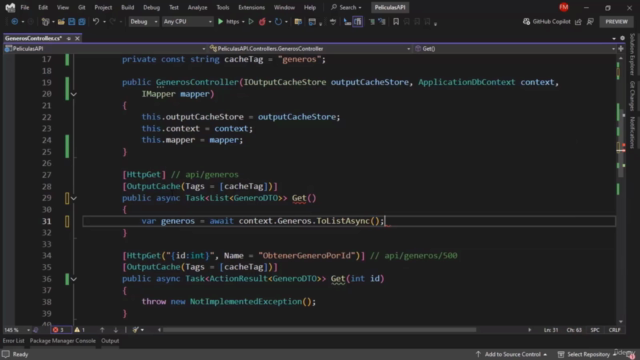Viewport: 640px width, 360px height.
Task: Open the Debug configuration dropdown
Action: tap(144, 22)
